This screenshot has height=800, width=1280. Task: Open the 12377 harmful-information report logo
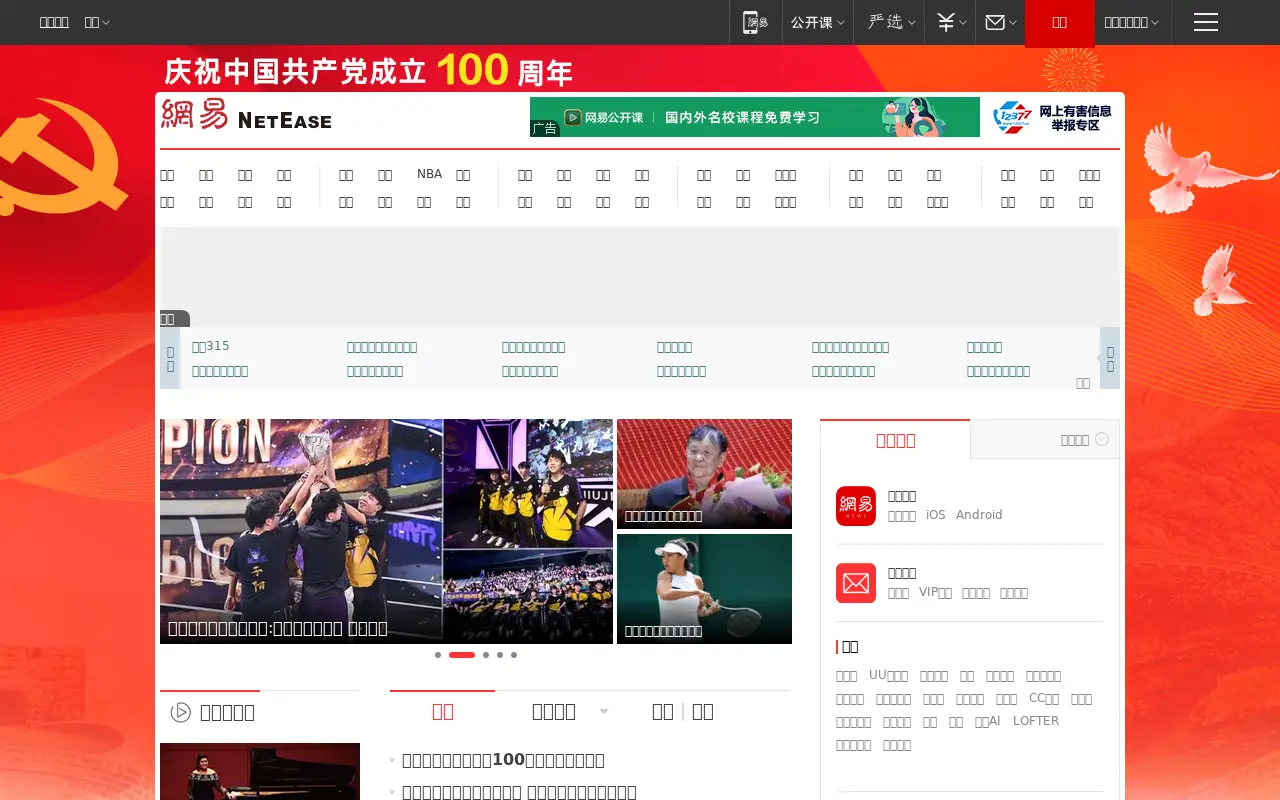1053,117
